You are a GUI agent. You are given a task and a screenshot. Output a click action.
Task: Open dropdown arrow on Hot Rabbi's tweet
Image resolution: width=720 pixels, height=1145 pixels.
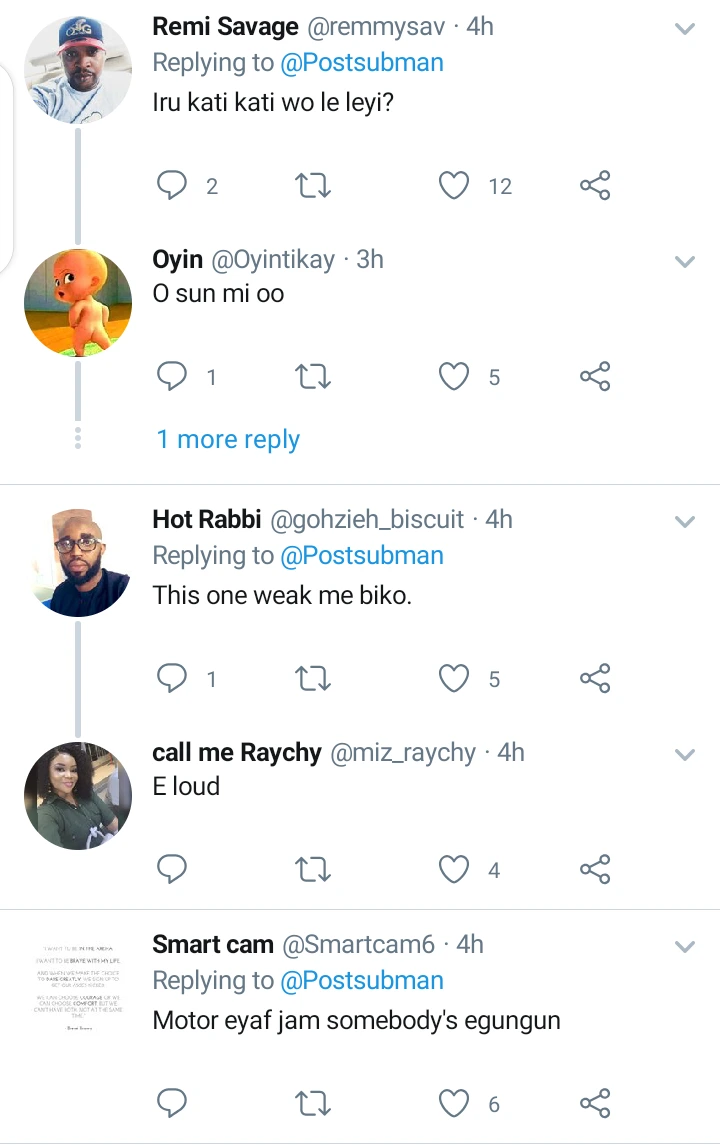pyautogui.click(x=685, y=522)
